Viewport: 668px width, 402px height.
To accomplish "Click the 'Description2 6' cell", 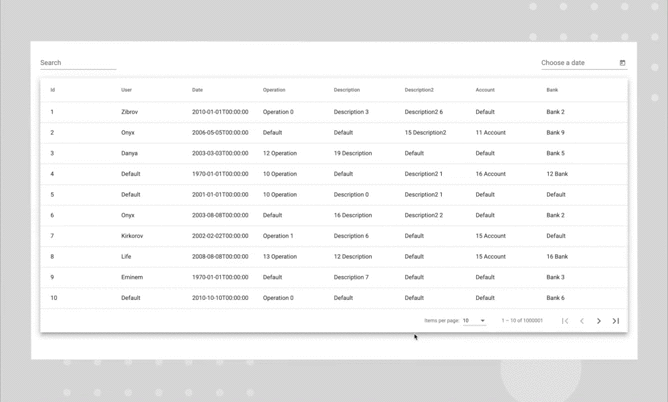I will 423,112.
